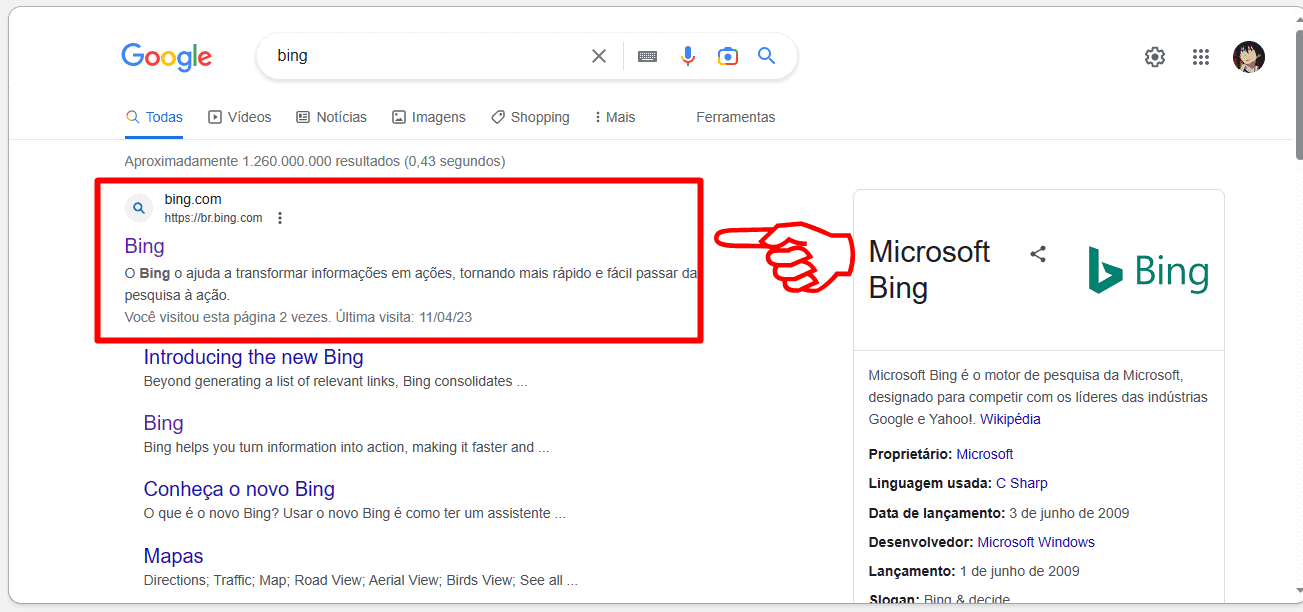1303x612 pixels.
Task: Open the Ferramentas search tools
Action: pos(735,117)
